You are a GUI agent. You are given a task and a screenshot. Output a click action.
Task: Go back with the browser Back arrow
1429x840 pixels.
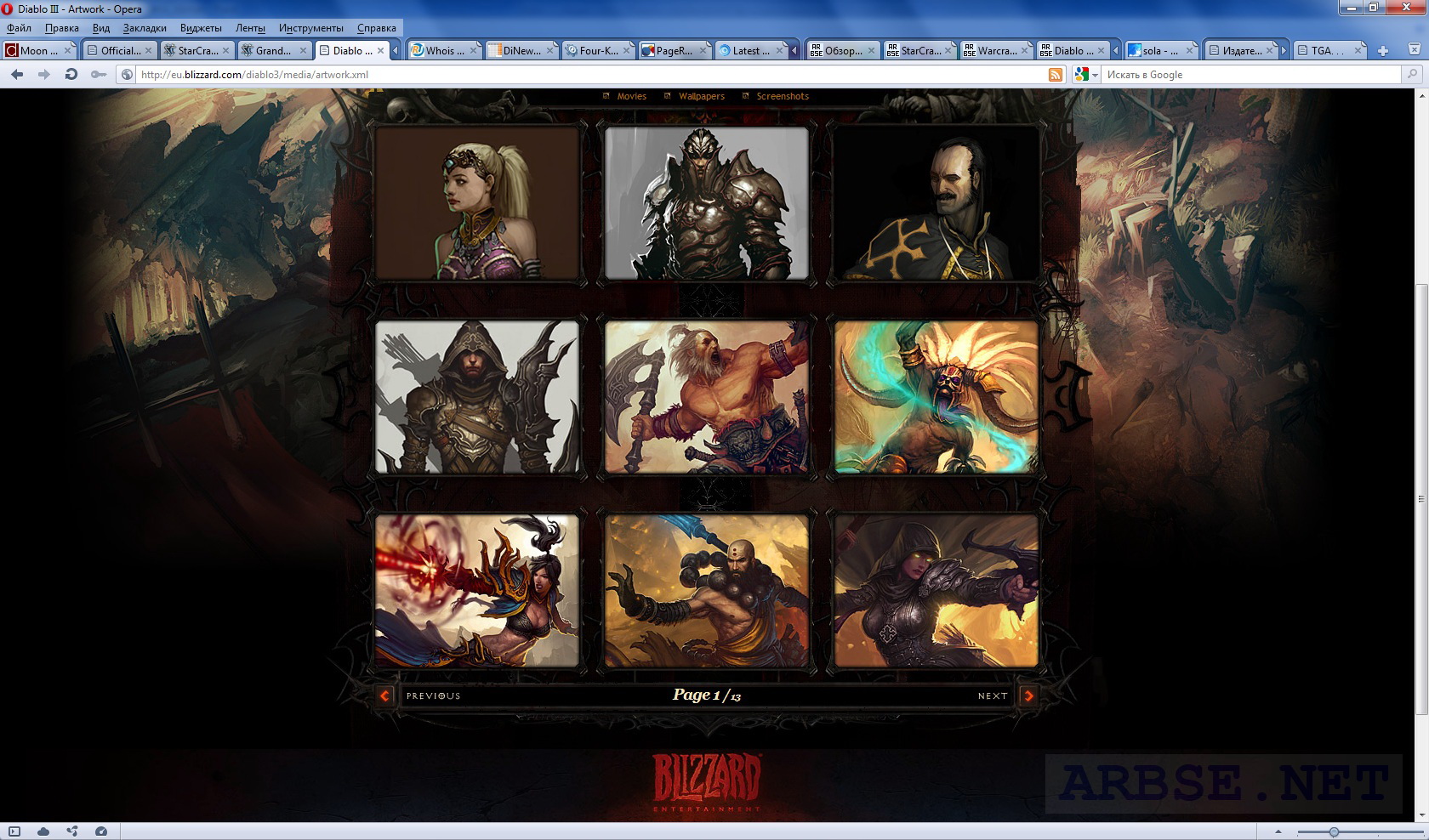[17, 75]
